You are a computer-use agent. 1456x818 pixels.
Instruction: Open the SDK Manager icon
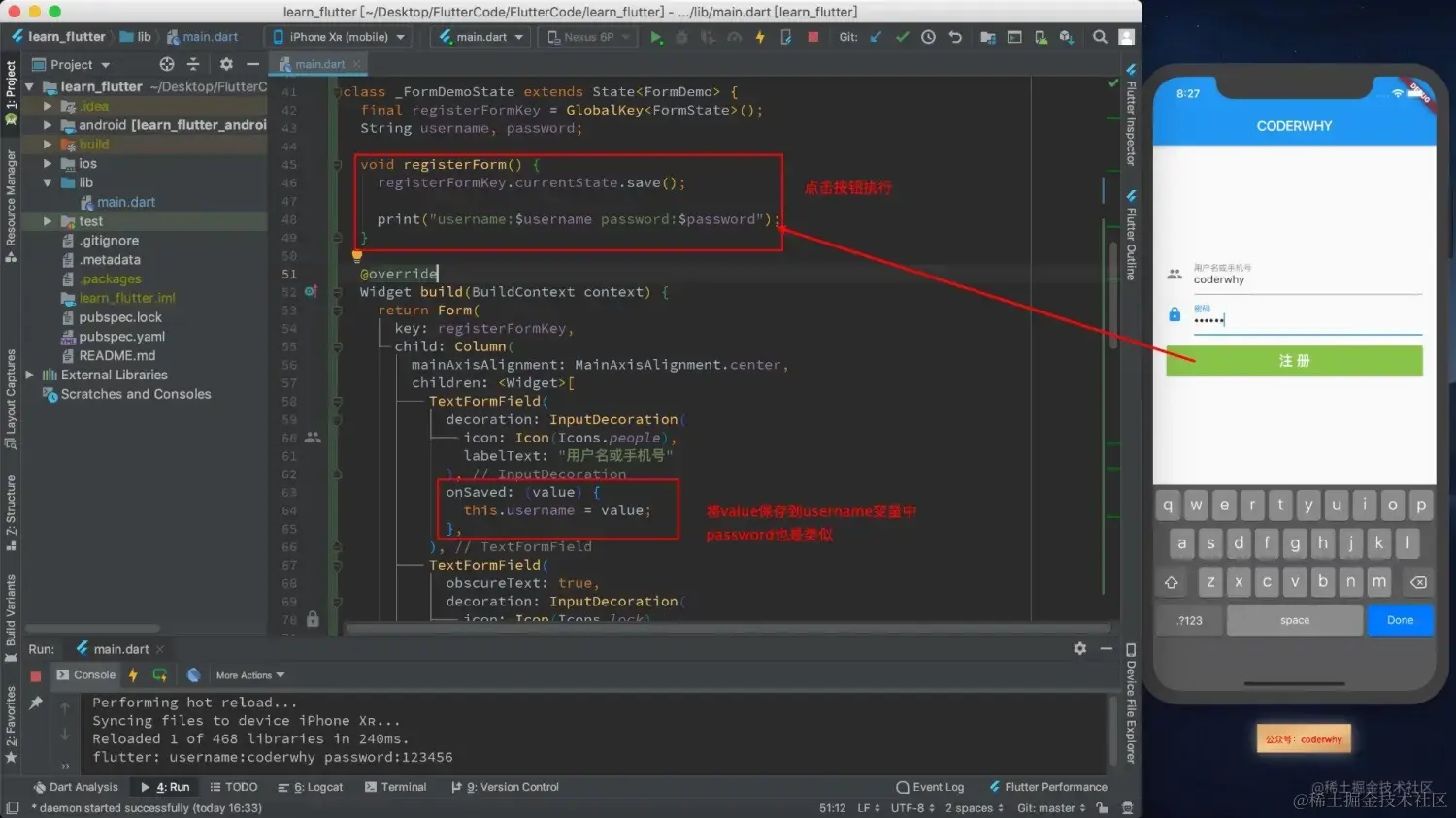(x=1067, y=37)
